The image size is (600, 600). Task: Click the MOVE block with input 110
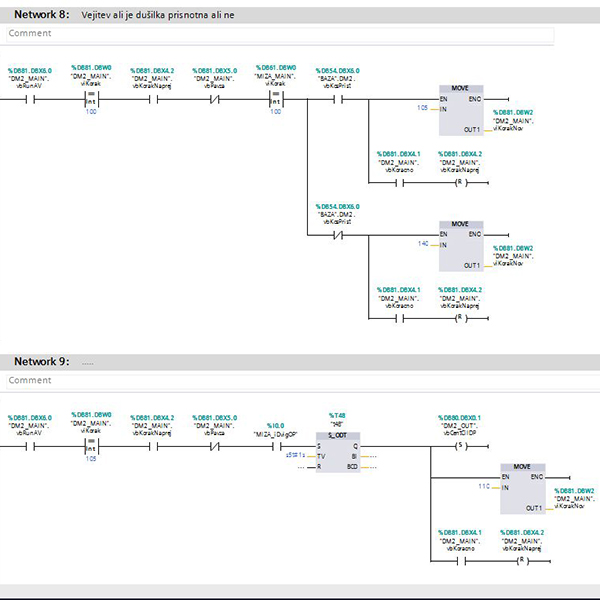522,487
